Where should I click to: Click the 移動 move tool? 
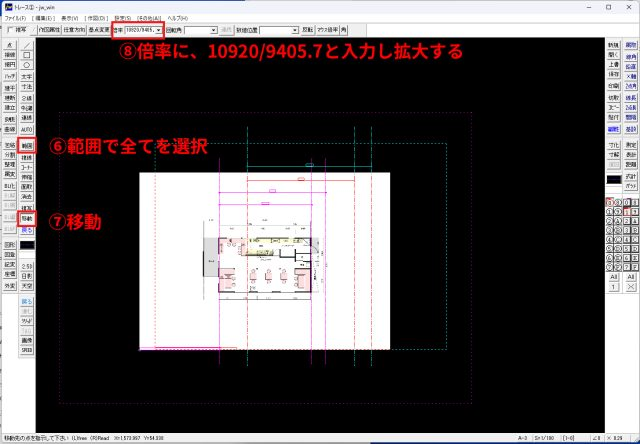(27, 218)
